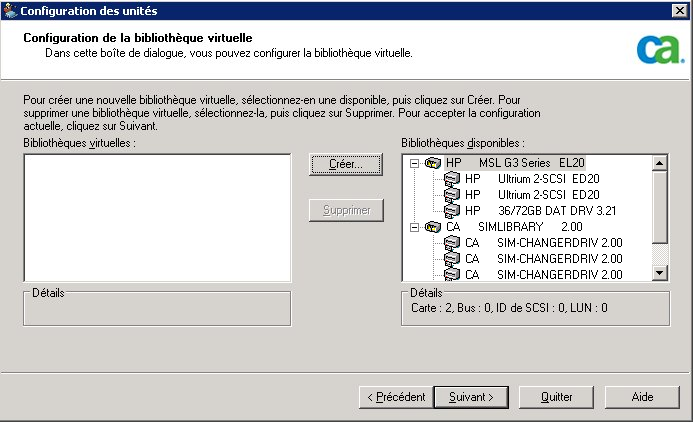Click the first HP Ultrium 2-SCSI drive icon
The height and width of the screenshot is (422, 693).
452,179
